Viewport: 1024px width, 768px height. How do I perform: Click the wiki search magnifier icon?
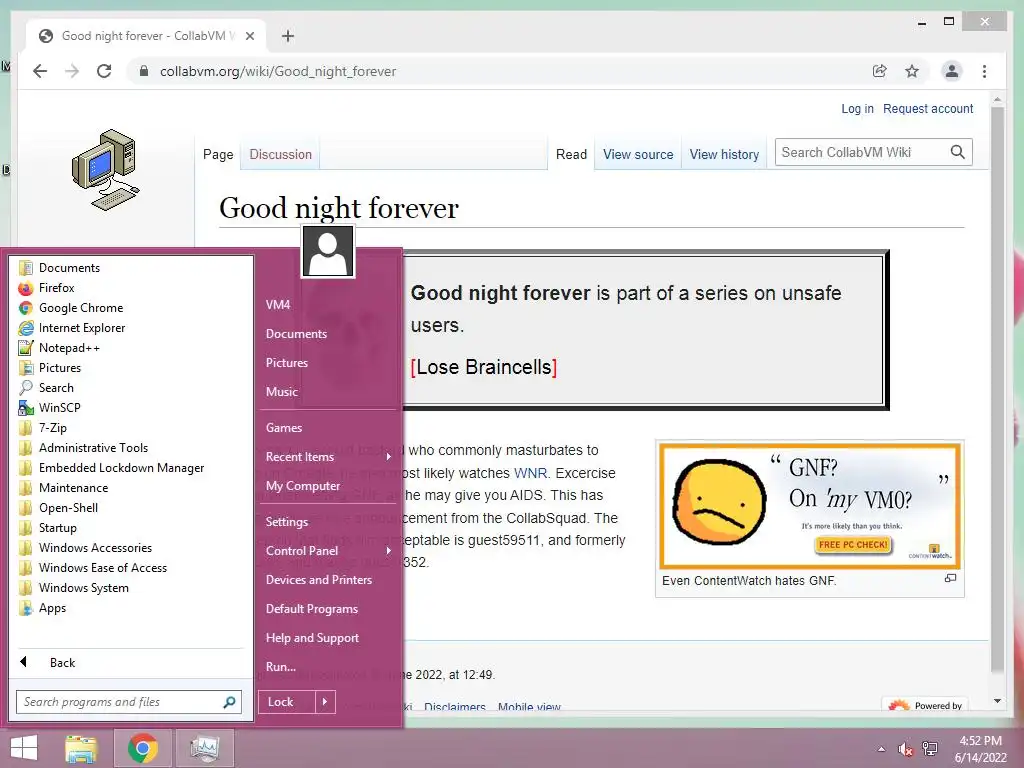click(x=957, y=152)
